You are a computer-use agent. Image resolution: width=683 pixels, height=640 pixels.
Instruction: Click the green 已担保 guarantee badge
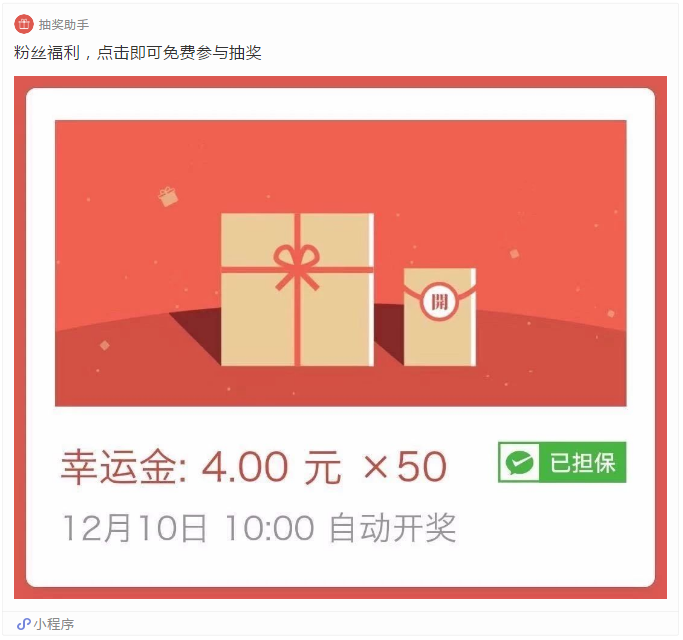(x=562, y=462)
